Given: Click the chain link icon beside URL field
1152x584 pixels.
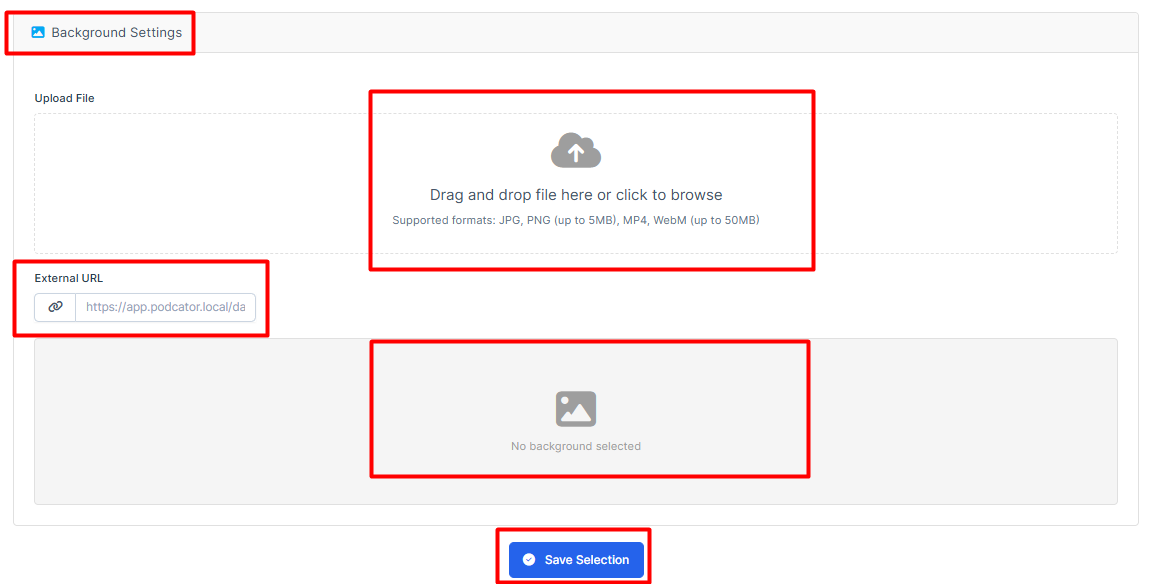Looking at the screenshot, I should click(x=55, y=307).
